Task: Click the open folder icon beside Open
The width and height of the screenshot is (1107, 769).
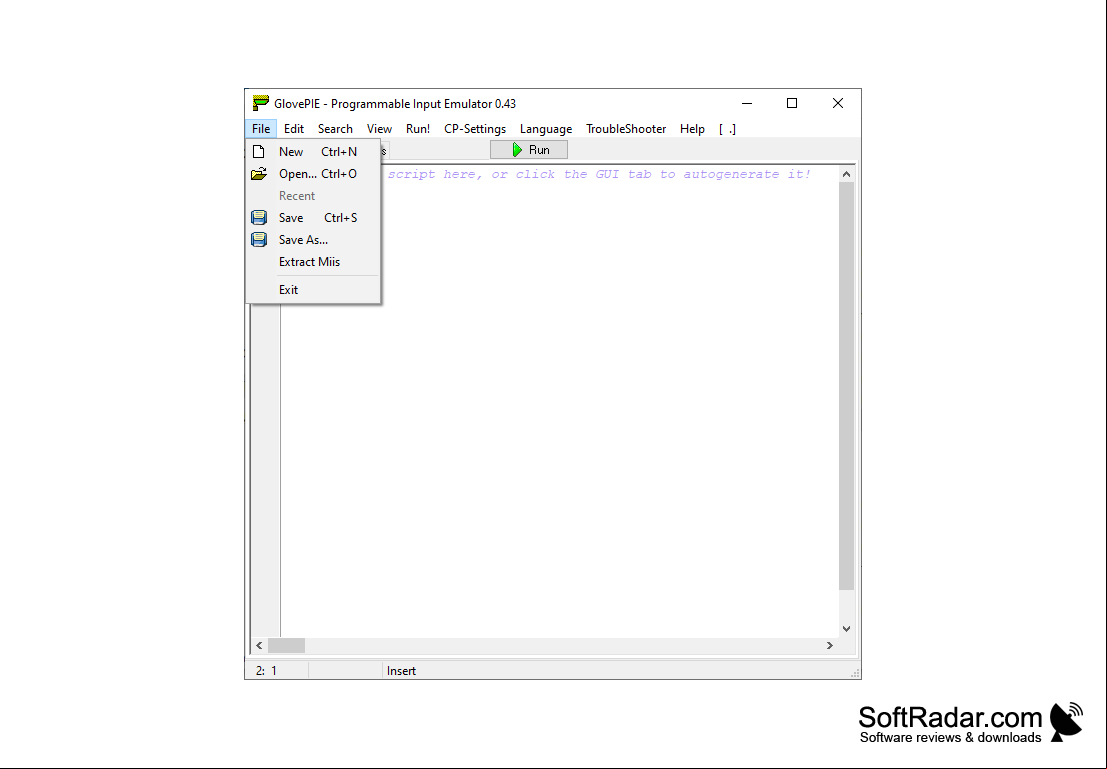Action: (259, 174)
